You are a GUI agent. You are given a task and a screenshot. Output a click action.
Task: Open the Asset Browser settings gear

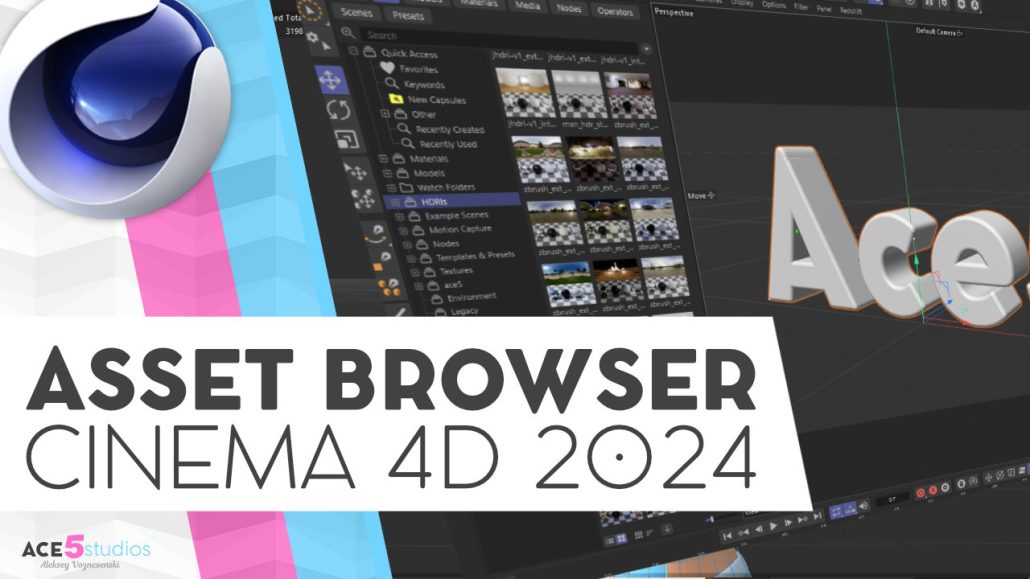(311, 36)
